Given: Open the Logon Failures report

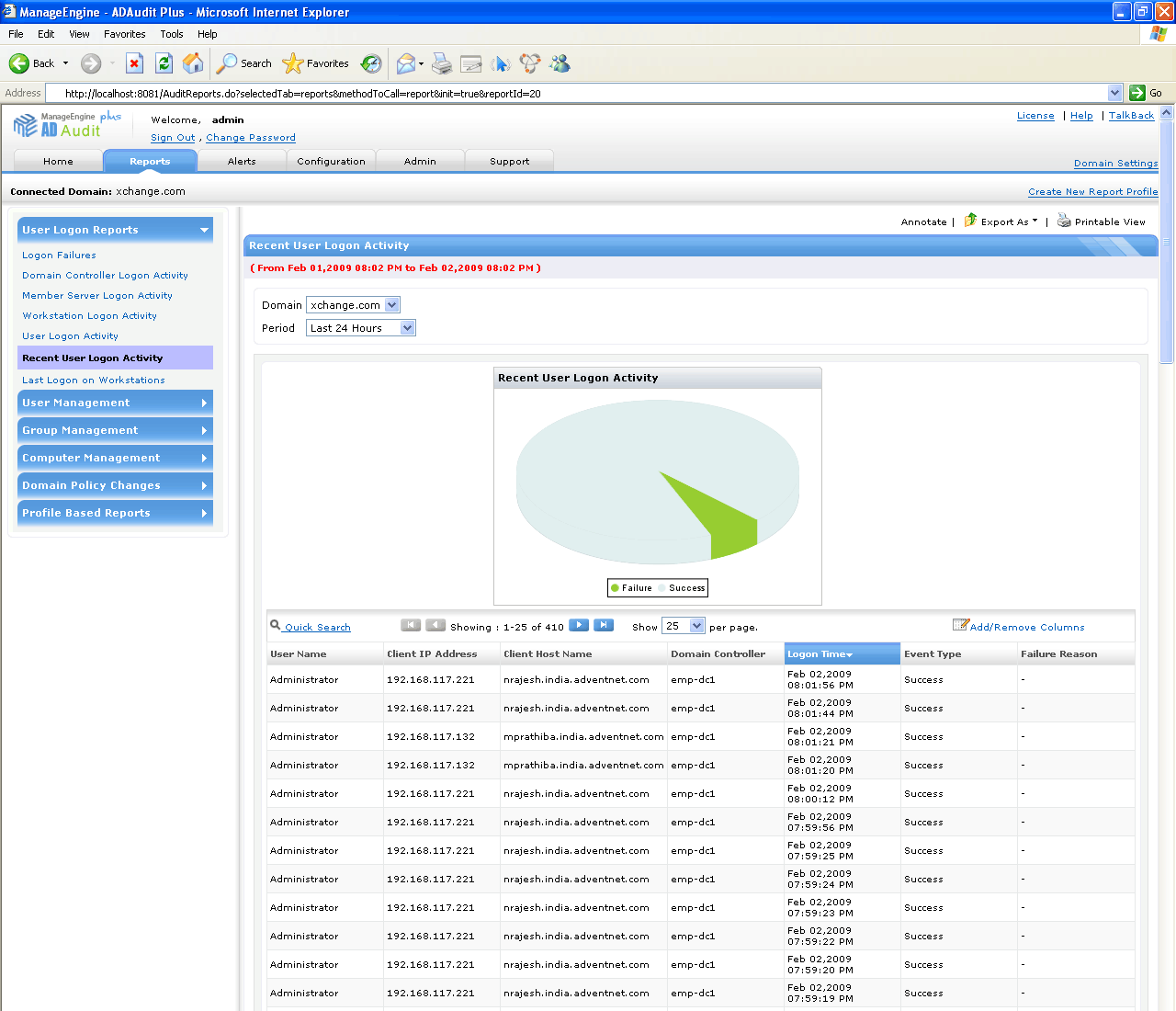Looking at the screenshot, I should coord(59,256).
